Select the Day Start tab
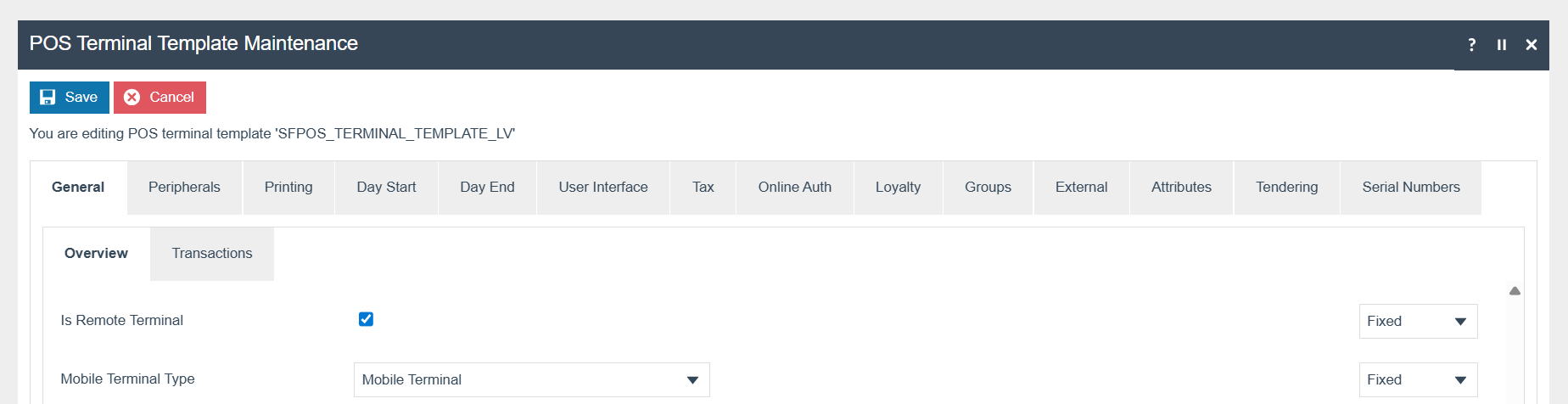1568x404 pixels. click(386, 188)
